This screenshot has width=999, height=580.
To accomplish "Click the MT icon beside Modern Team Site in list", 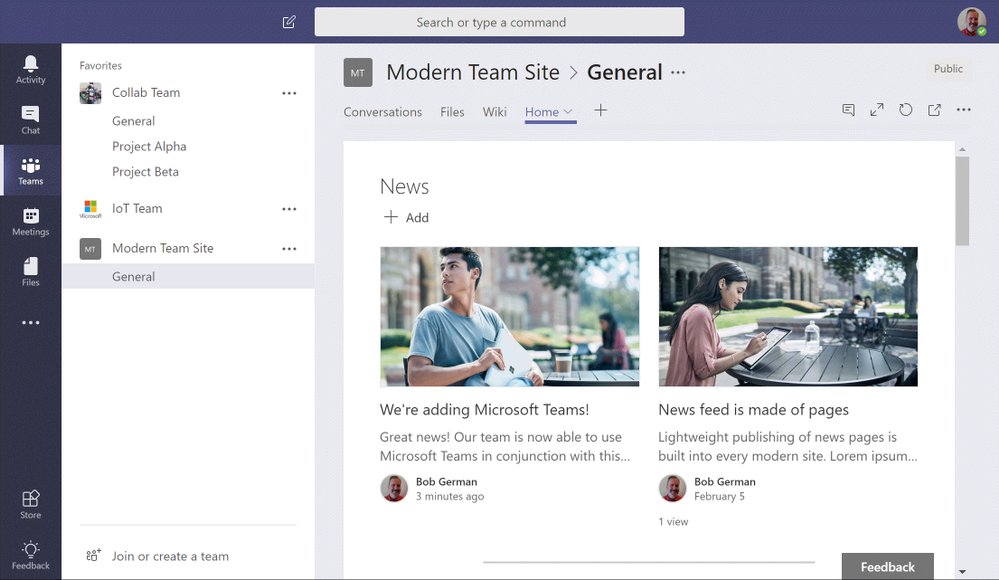I will point(90,249).
